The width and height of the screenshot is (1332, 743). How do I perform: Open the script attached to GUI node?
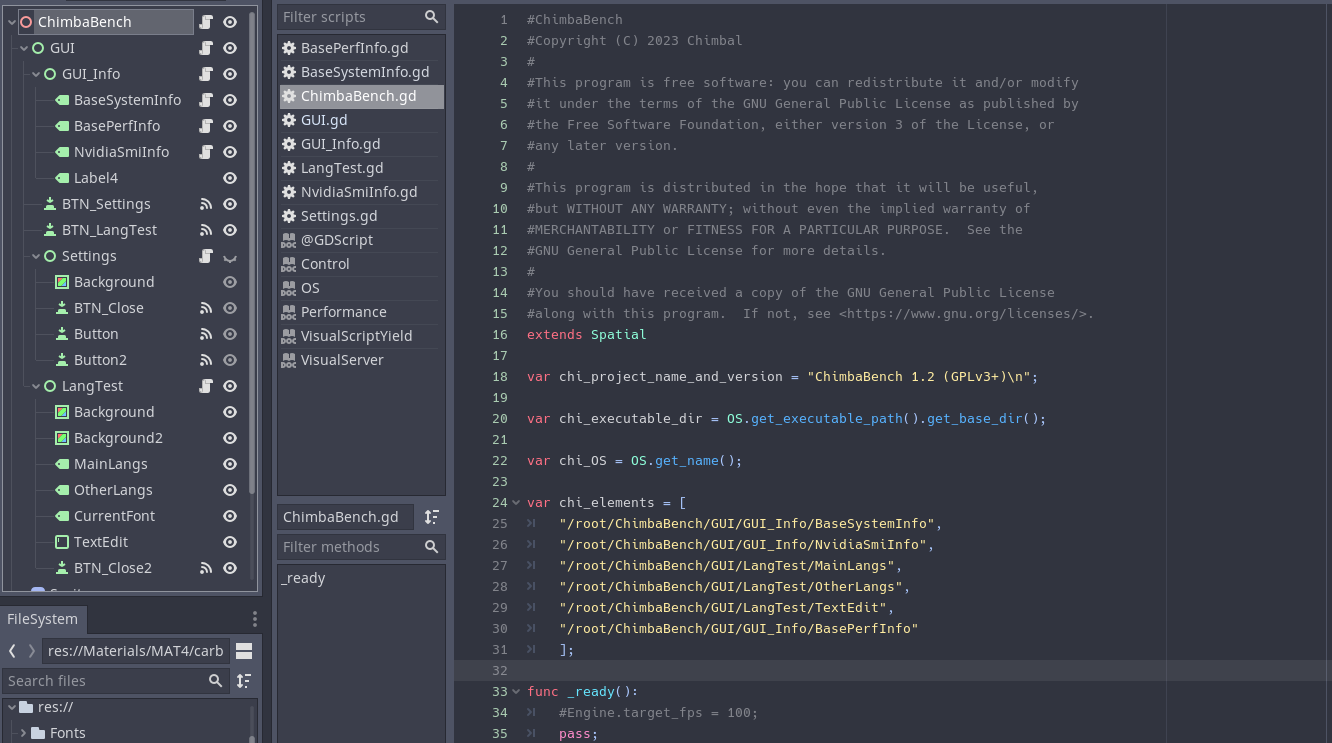206,48
